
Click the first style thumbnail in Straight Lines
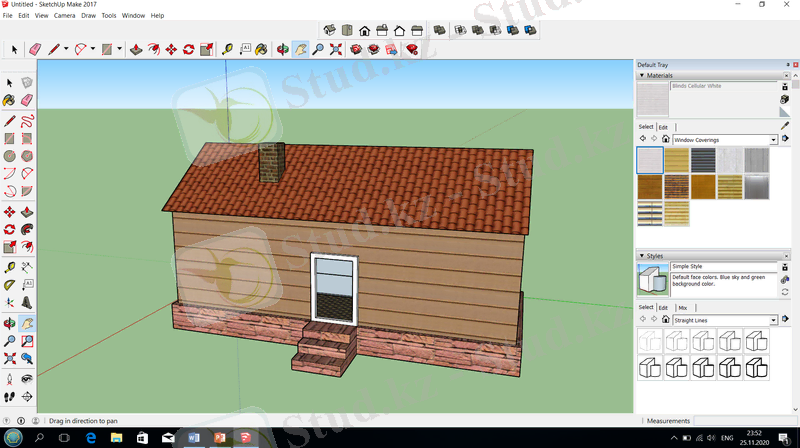(649, 341)
